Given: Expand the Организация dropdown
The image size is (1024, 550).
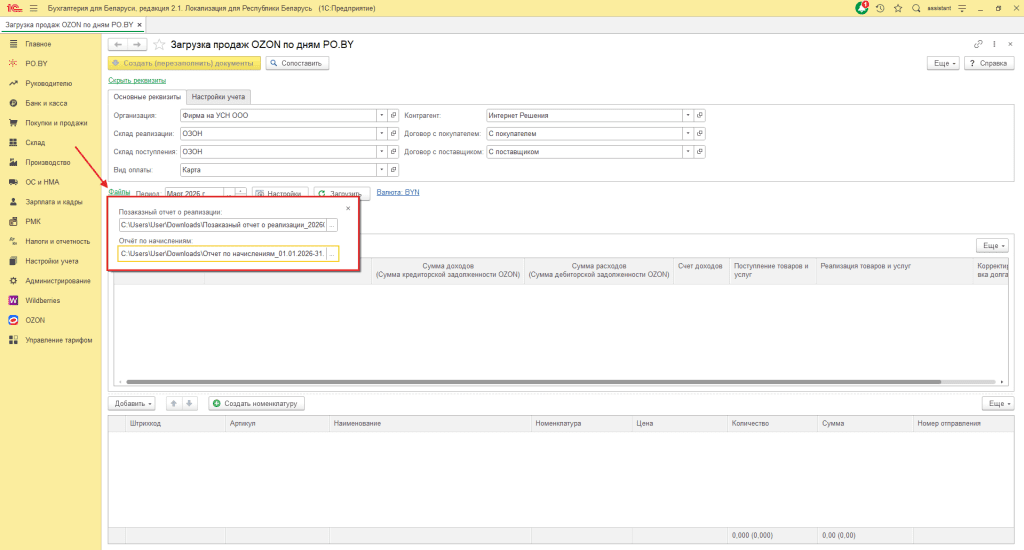Looking at the screenshot, I should [381, 116].
